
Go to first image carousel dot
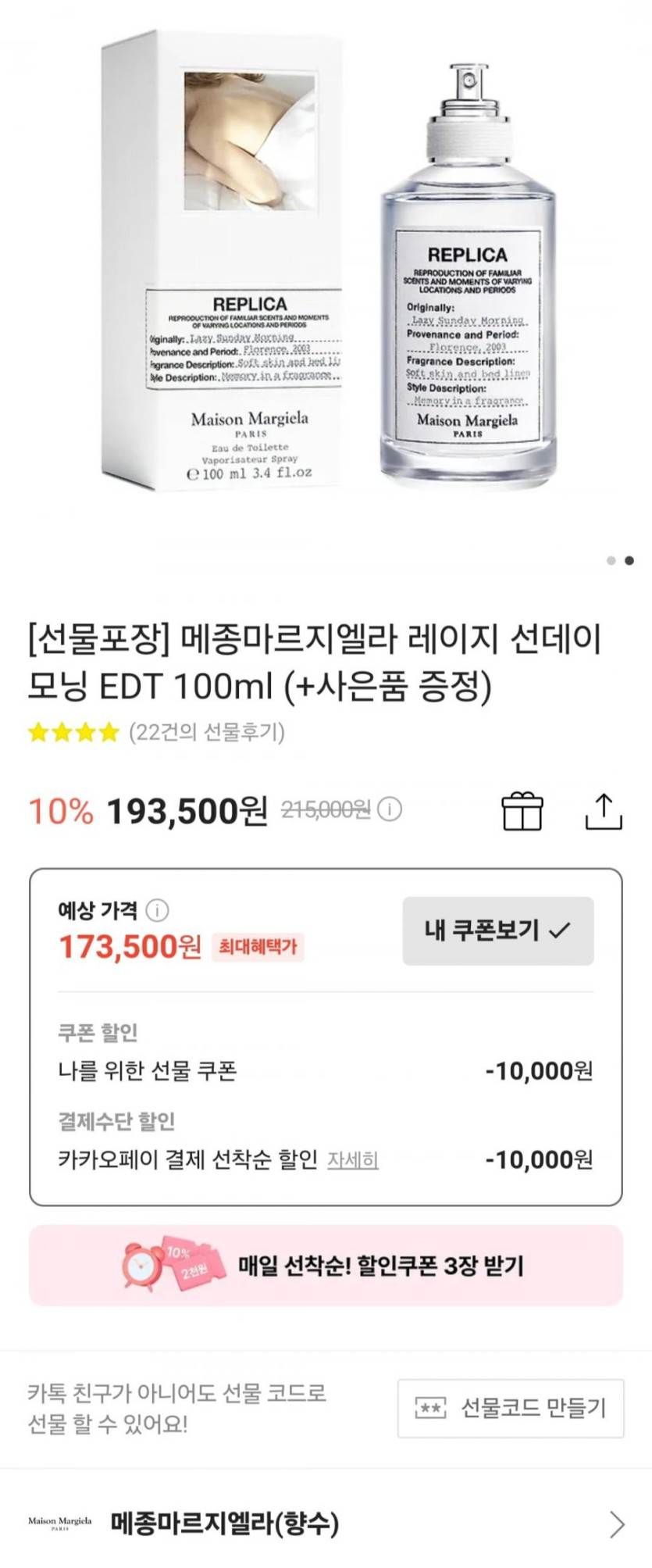[x=611, y=560]
